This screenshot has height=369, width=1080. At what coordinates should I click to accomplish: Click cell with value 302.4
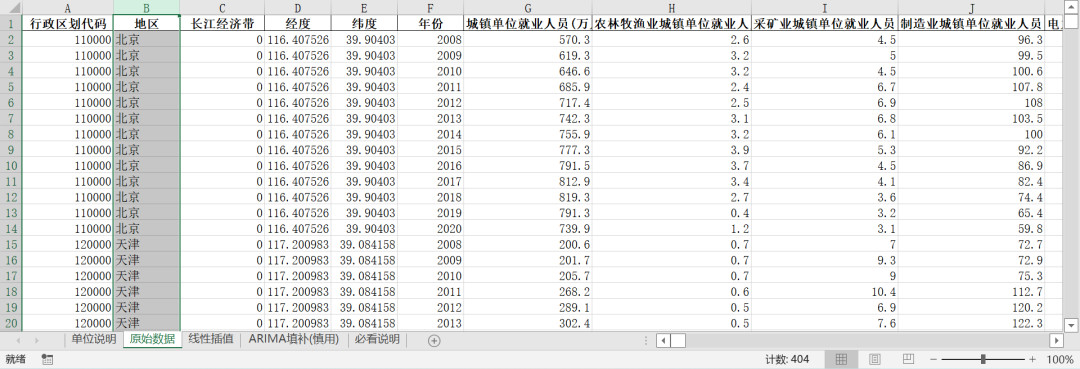(x=528, y=323)
